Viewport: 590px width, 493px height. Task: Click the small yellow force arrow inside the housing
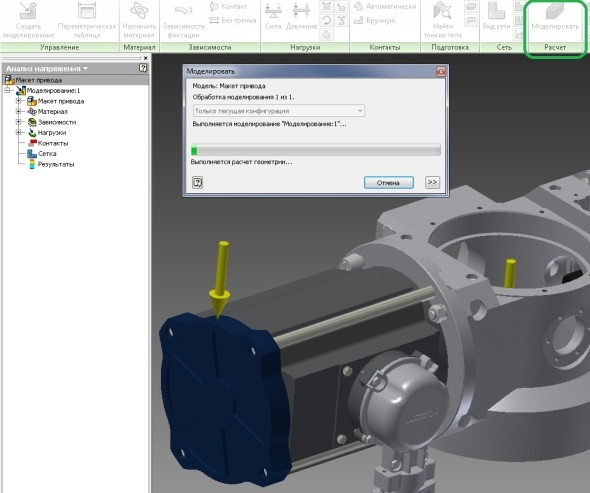[510, 274]
